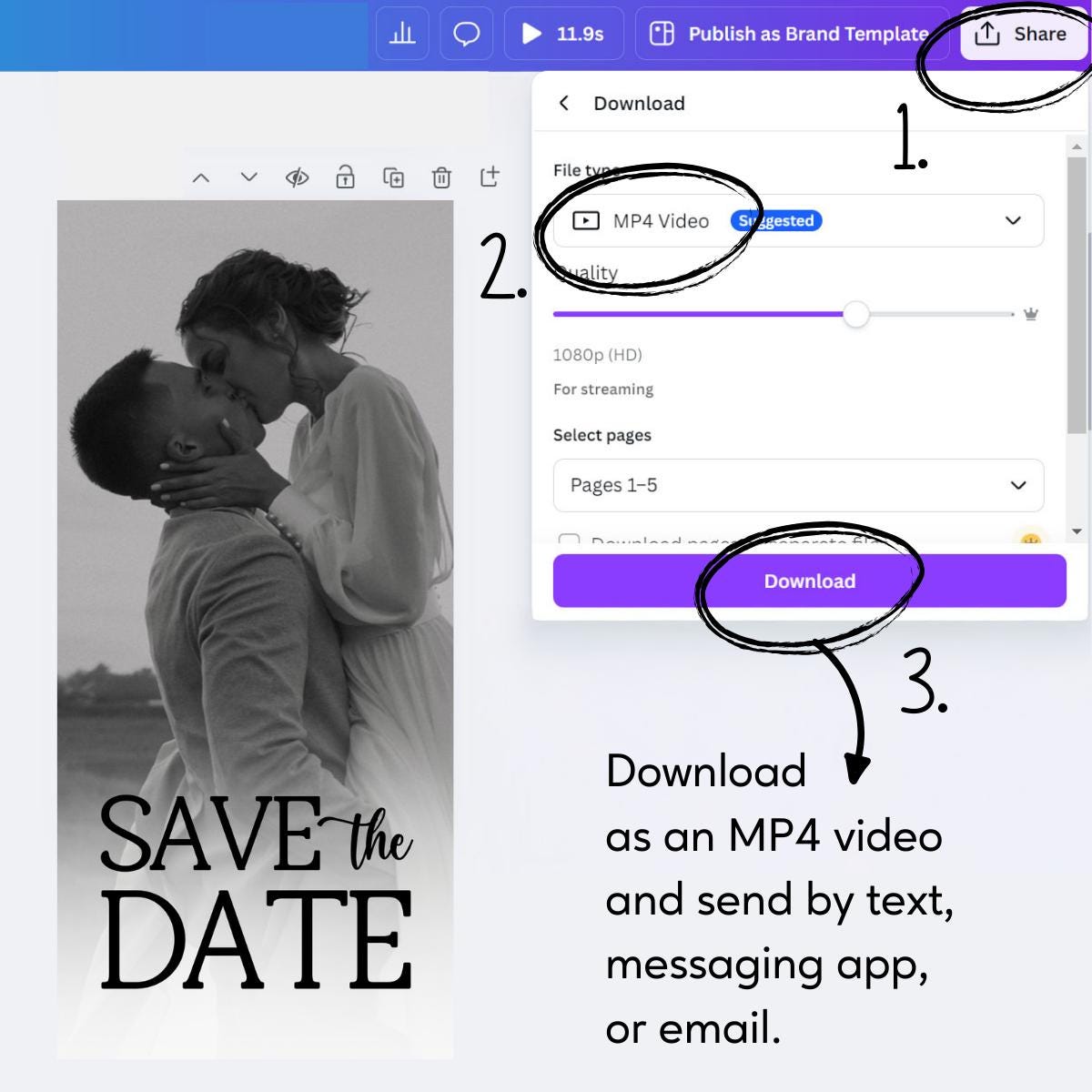This screenshot has width=1092, height=1092.
Task: Enable Download pages as separate files
Action: [x=571, y=541]
